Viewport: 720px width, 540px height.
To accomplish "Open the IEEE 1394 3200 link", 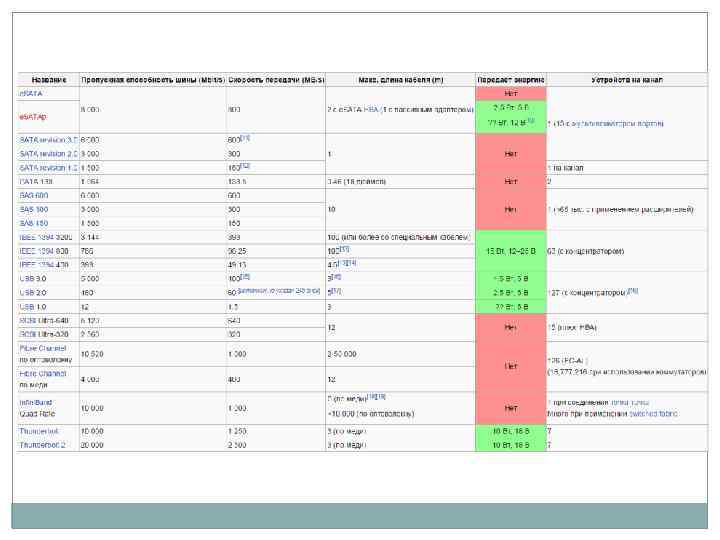I will 46,237.
